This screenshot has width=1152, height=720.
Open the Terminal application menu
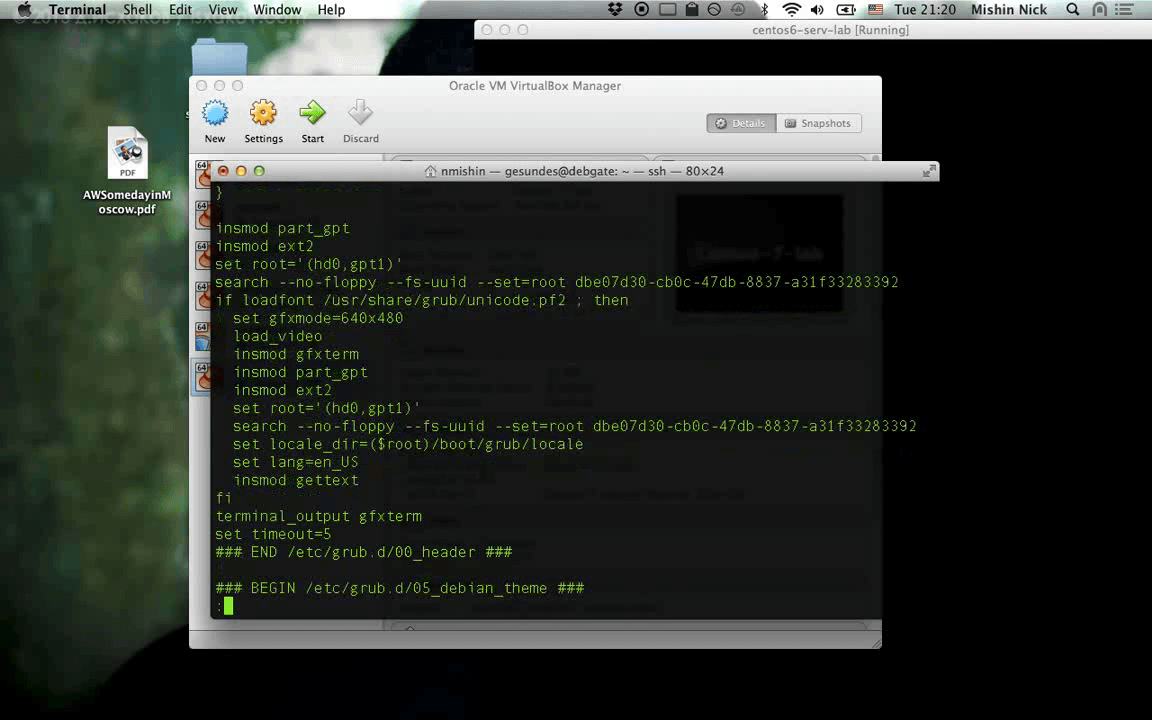[77, 10]
